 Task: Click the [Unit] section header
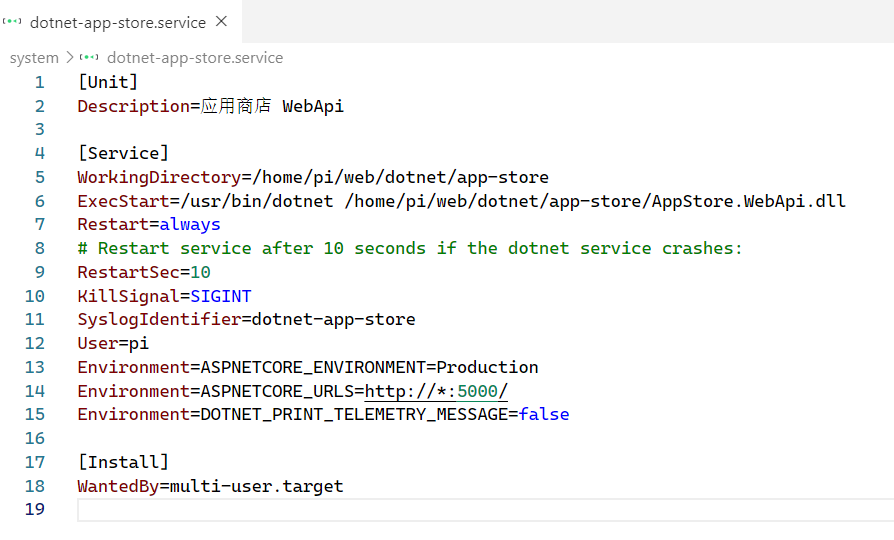click(x=107, y=82)
